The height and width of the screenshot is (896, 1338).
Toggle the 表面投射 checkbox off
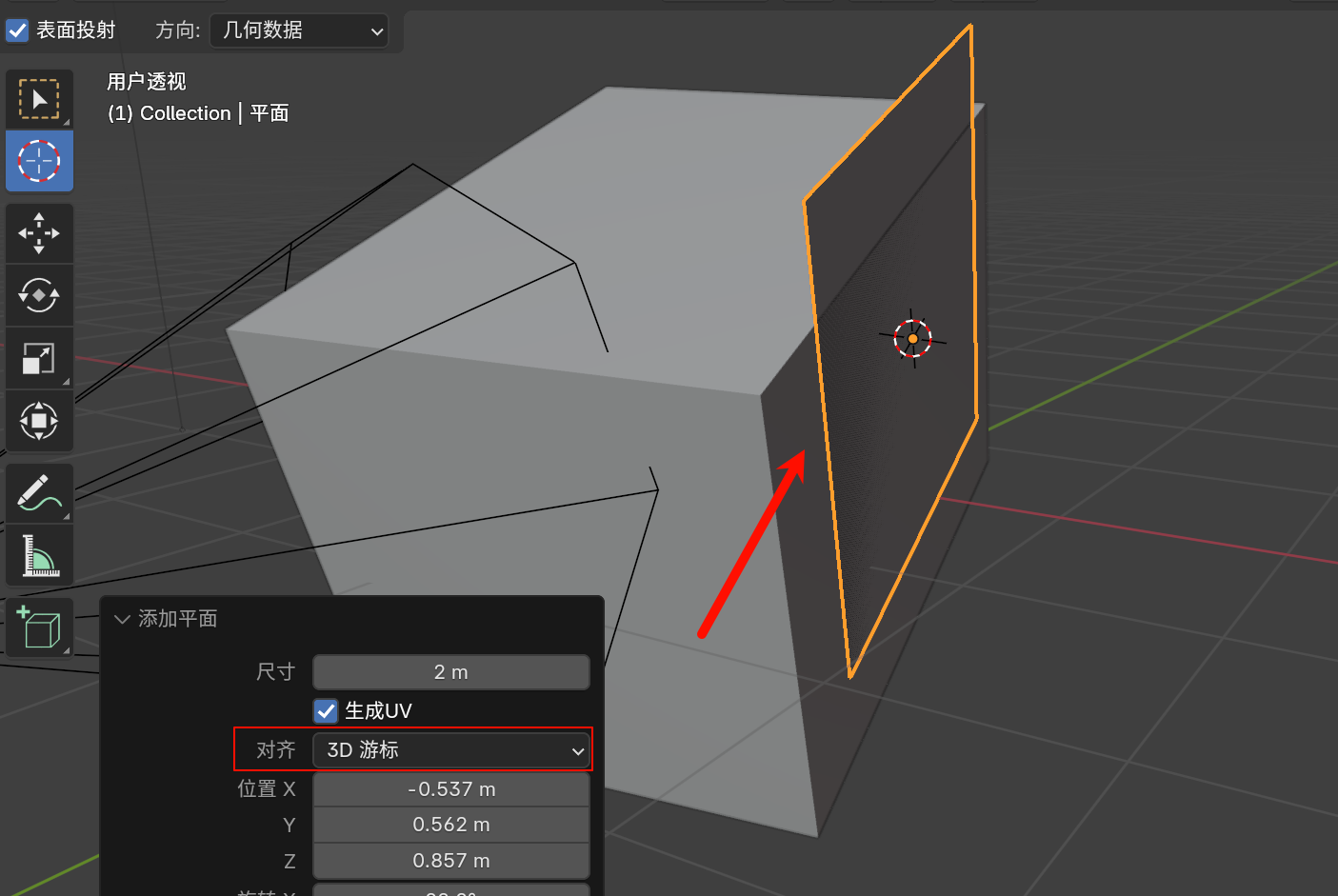17,30
